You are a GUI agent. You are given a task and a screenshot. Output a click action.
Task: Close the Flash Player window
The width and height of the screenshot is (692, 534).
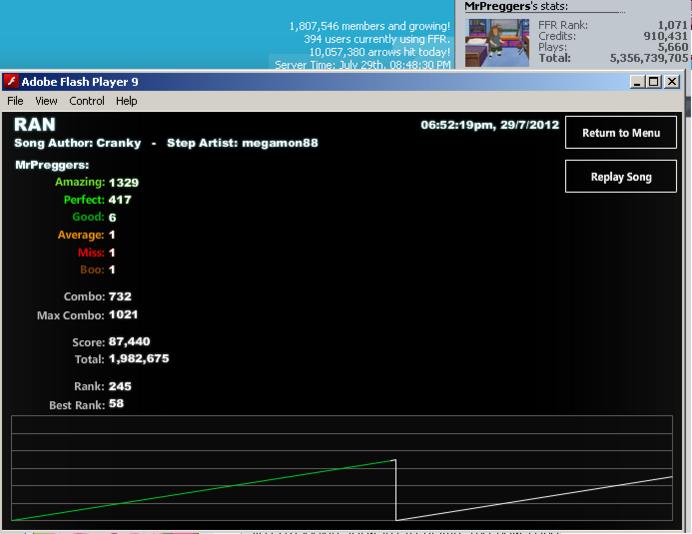click(672, 82)
